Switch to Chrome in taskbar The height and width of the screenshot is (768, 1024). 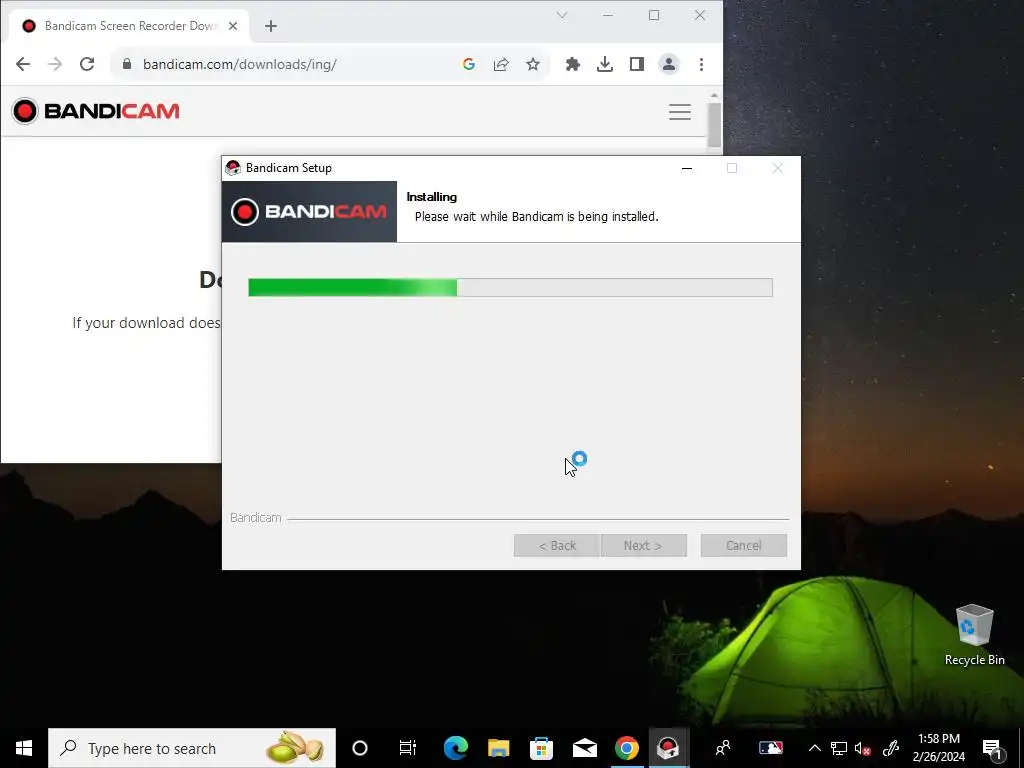pos(627,748)
